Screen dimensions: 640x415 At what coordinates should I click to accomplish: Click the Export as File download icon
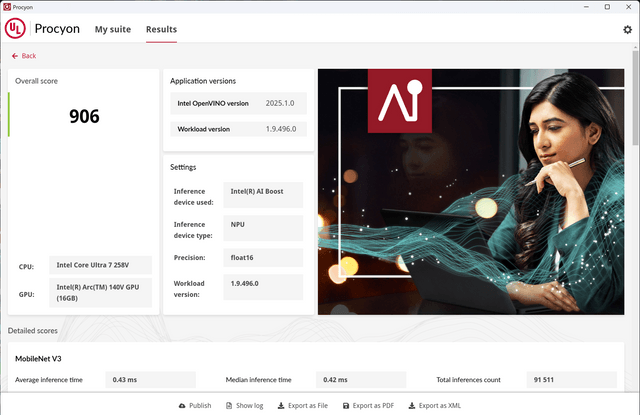pyautogui.click(x=281, y=406)
